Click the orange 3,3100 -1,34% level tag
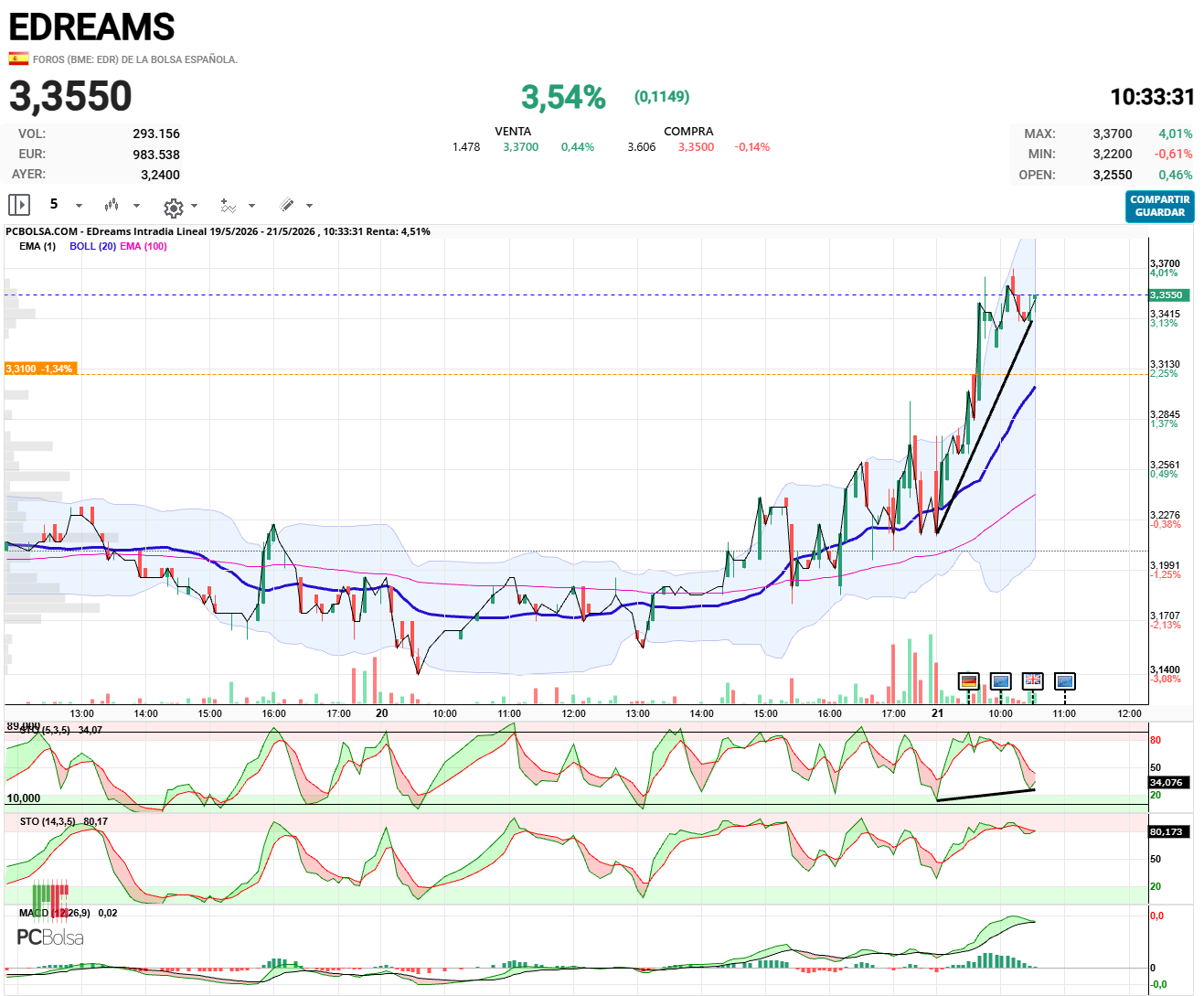The image size is (1204, 996). point(40,369)
